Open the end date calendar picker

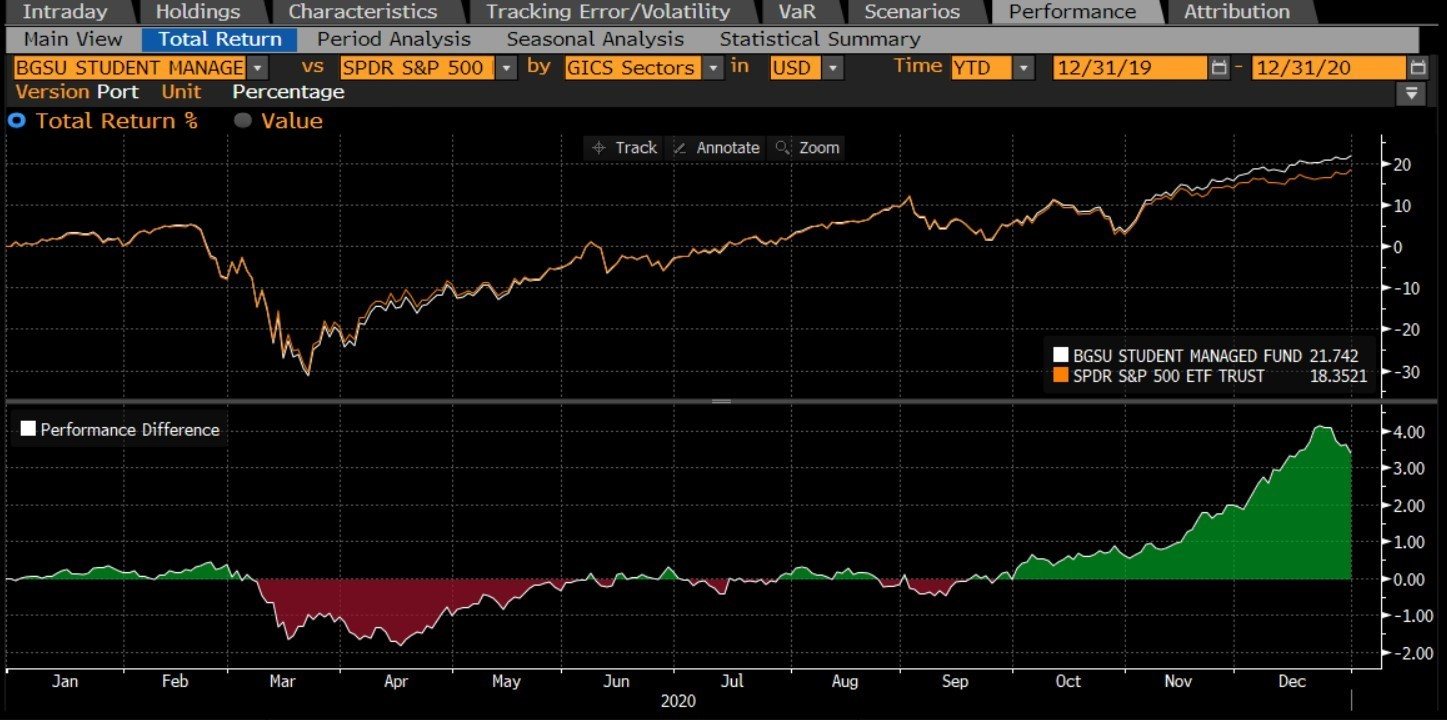(x=1418, y=68)
